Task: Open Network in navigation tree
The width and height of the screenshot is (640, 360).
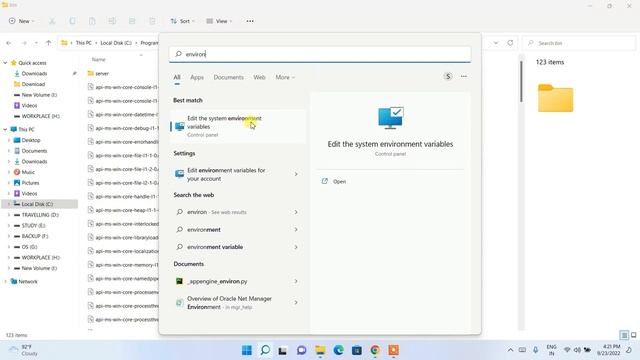Action: [x=27, y=282]
